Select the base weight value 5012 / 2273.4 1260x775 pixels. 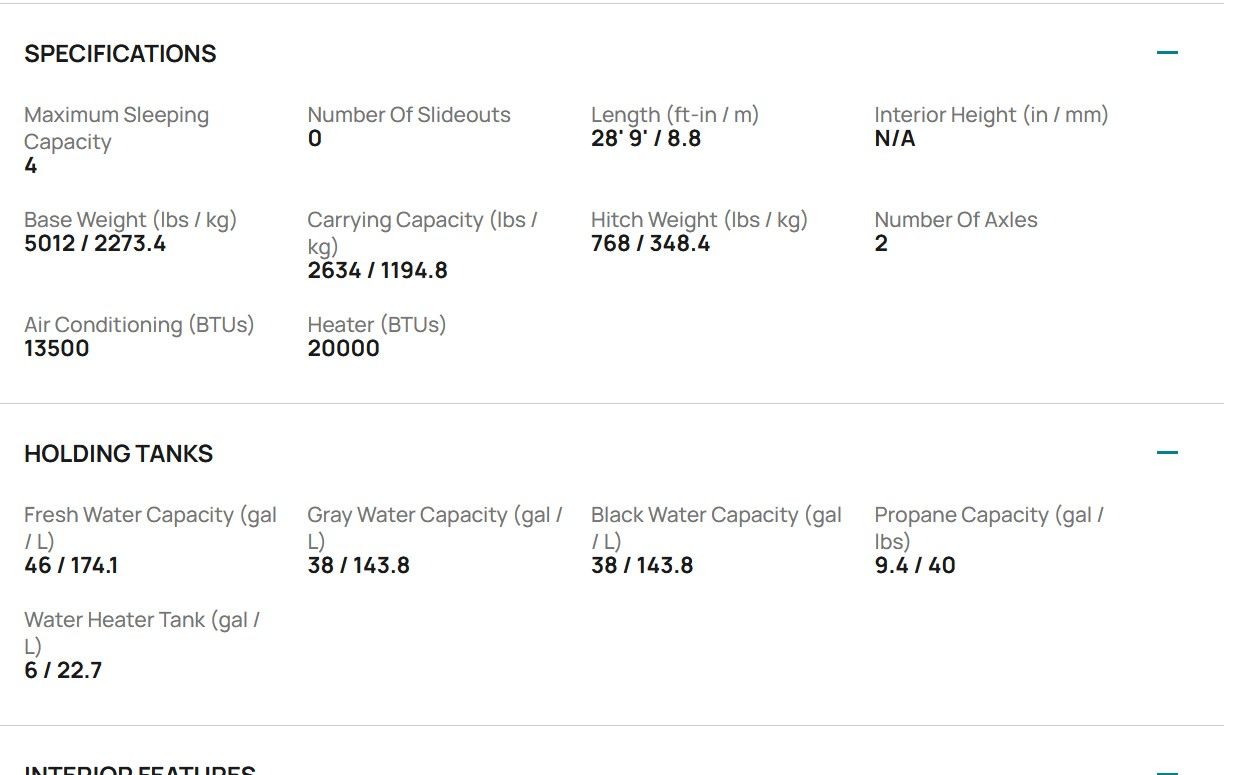95,244
